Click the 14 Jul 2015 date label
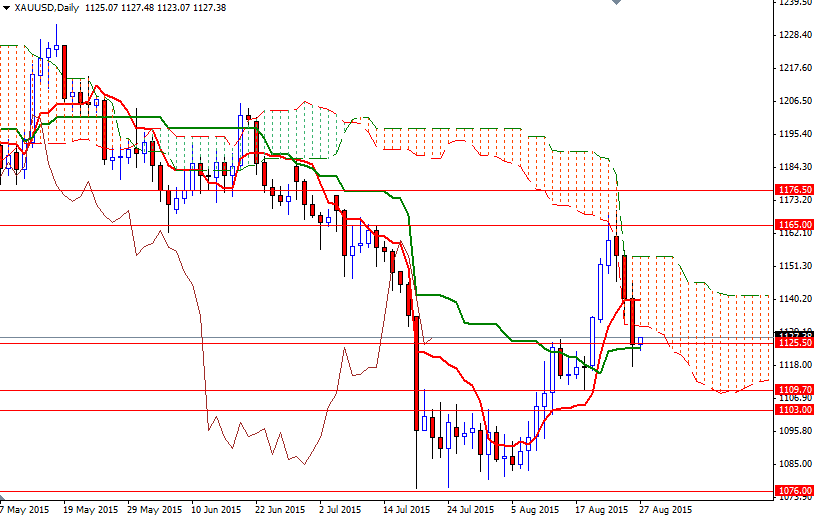Viewport: 814px width, 516px height. (x=407, y=510)
